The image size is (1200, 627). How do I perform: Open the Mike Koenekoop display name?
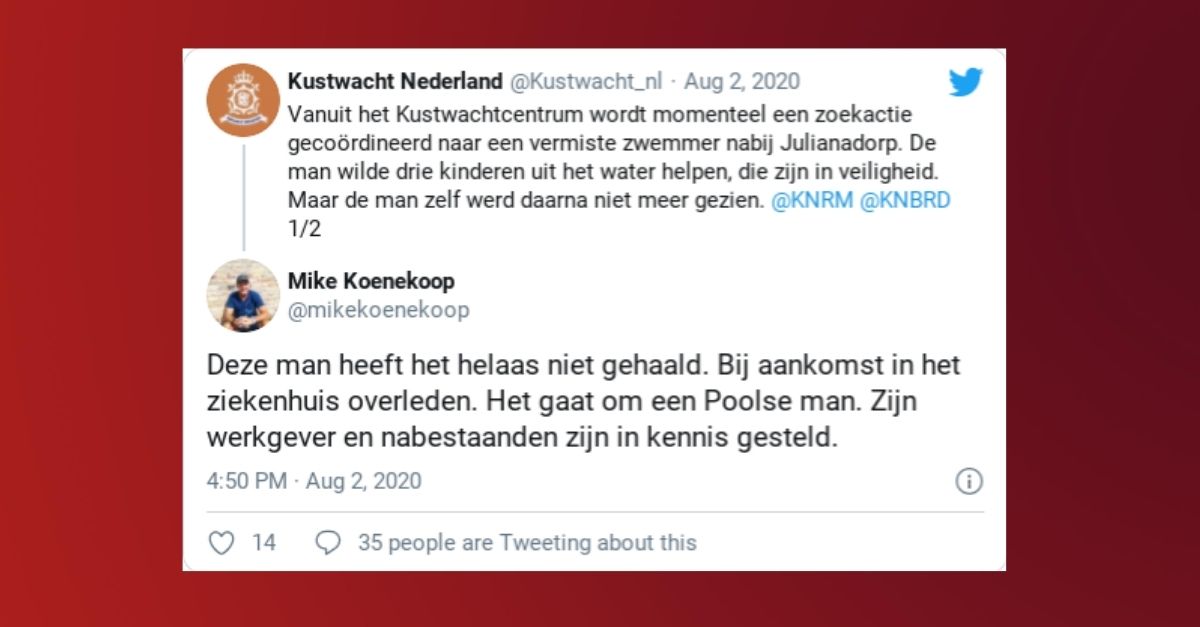(371, 281)
